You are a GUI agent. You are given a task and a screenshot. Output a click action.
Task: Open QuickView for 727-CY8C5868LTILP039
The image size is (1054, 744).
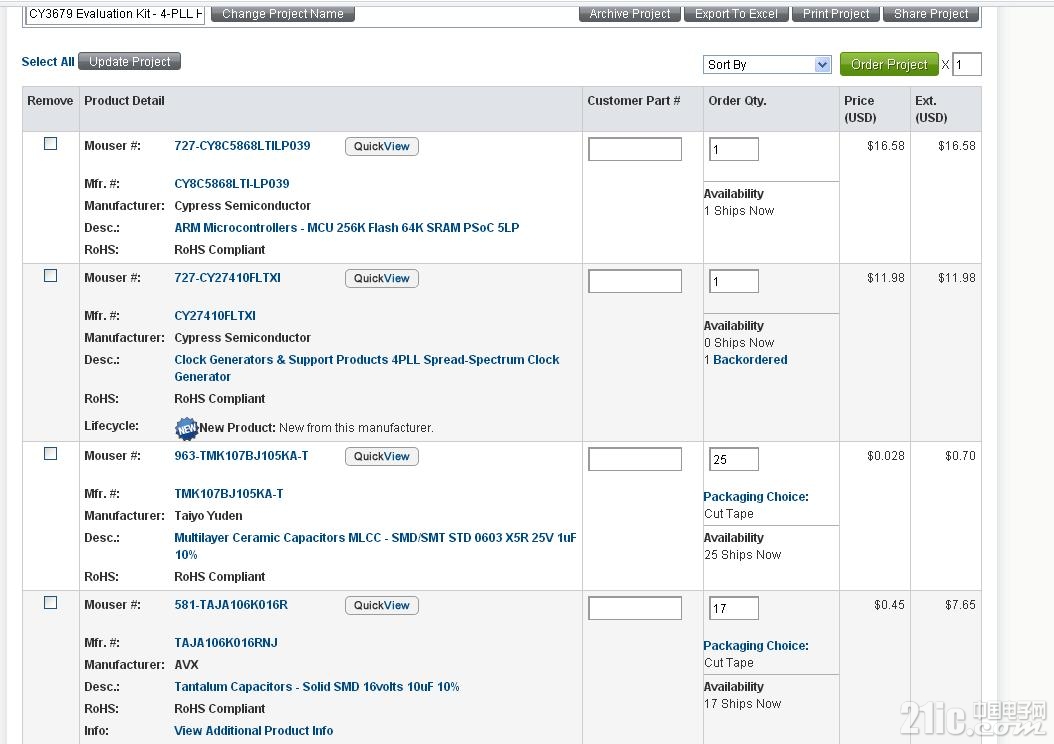[382, 147]
